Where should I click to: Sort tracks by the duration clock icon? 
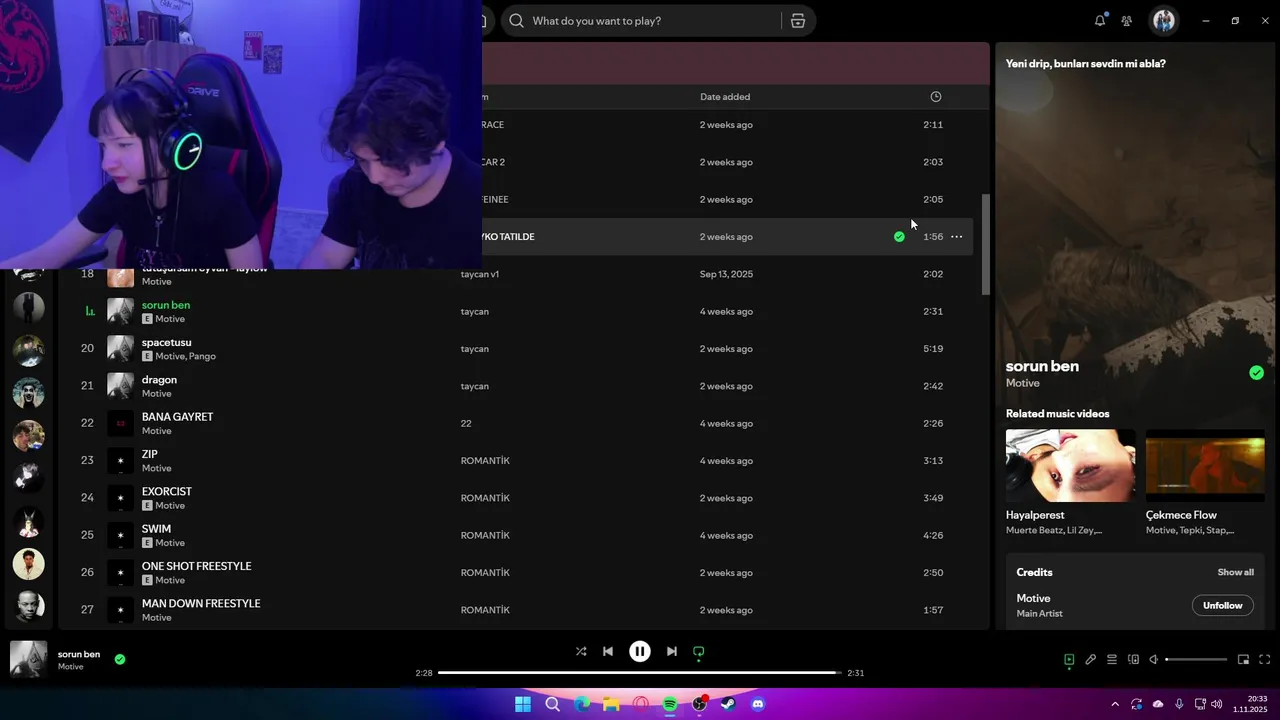click(936, 97)
